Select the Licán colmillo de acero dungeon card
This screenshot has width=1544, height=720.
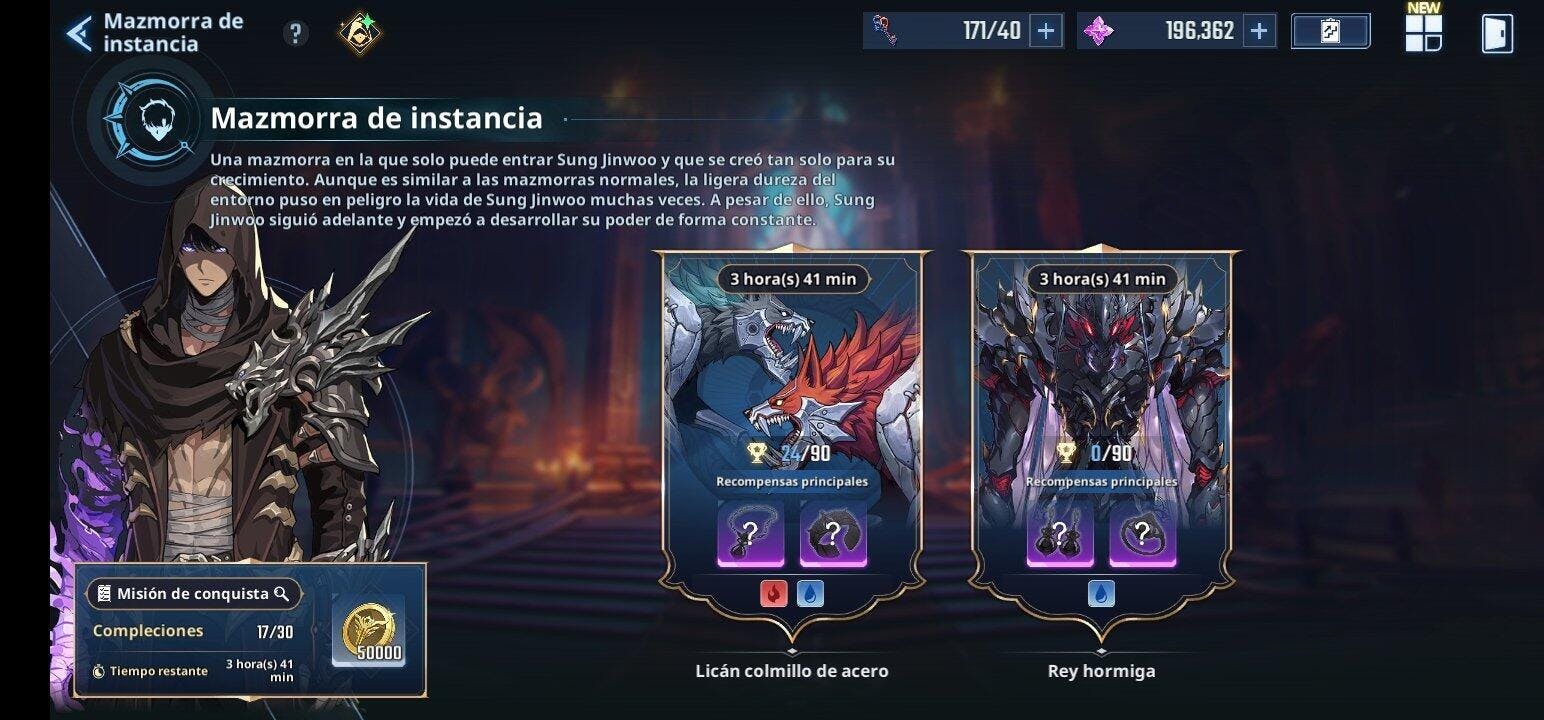792,440
